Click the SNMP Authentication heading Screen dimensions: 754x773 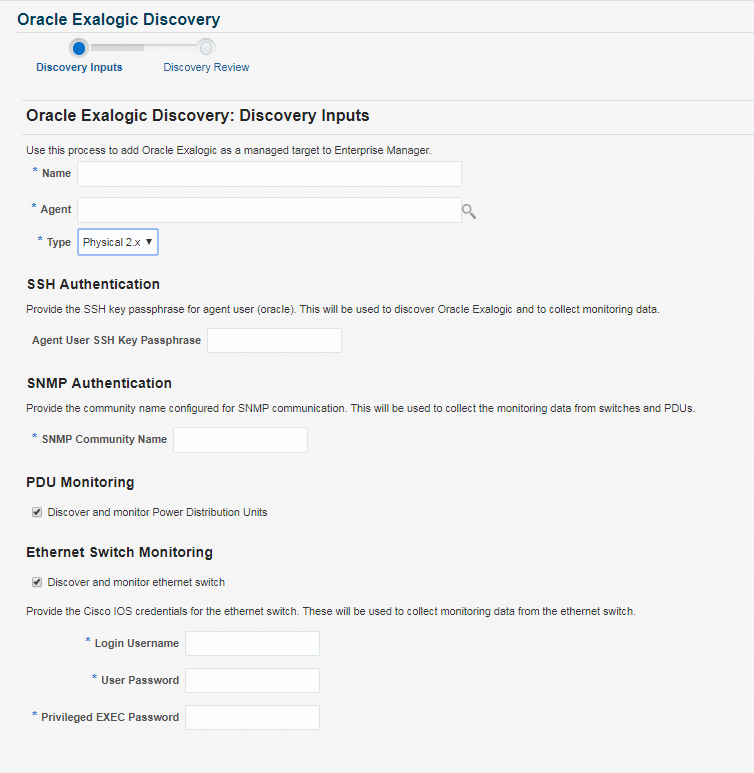click(x=99, y=383)
